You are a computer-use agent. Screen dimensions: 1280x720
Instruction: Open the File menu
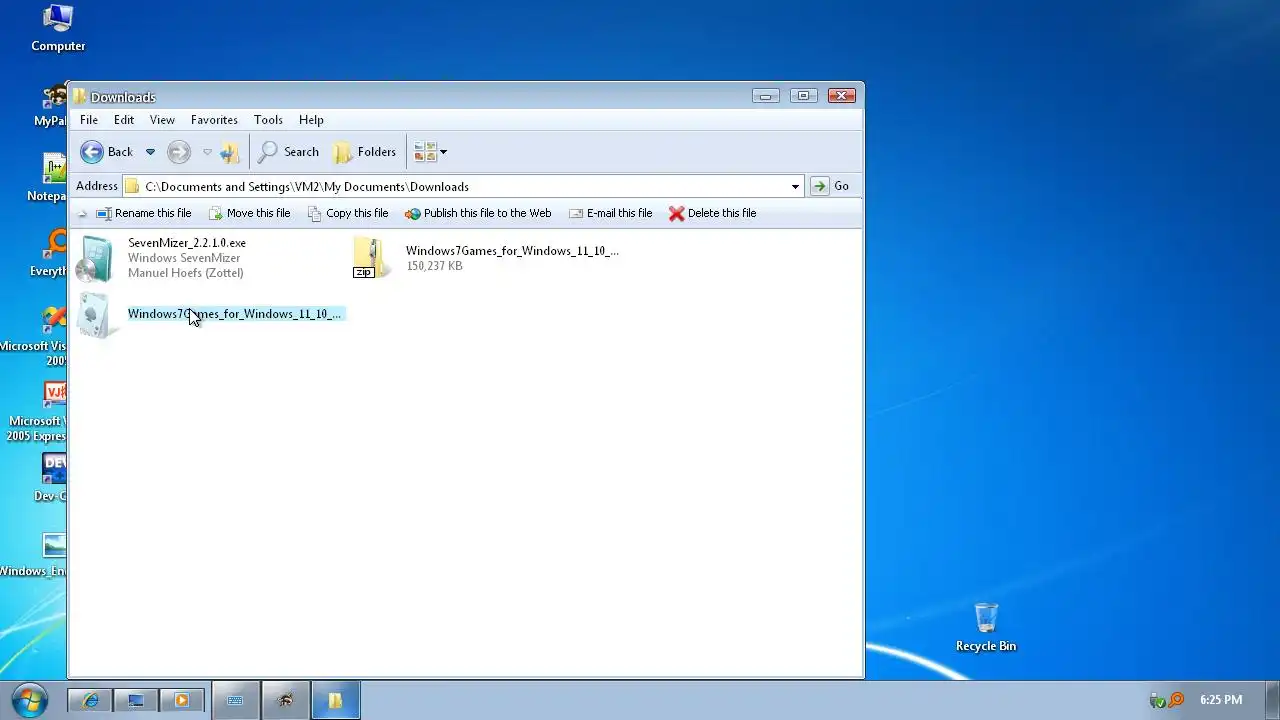89,120
